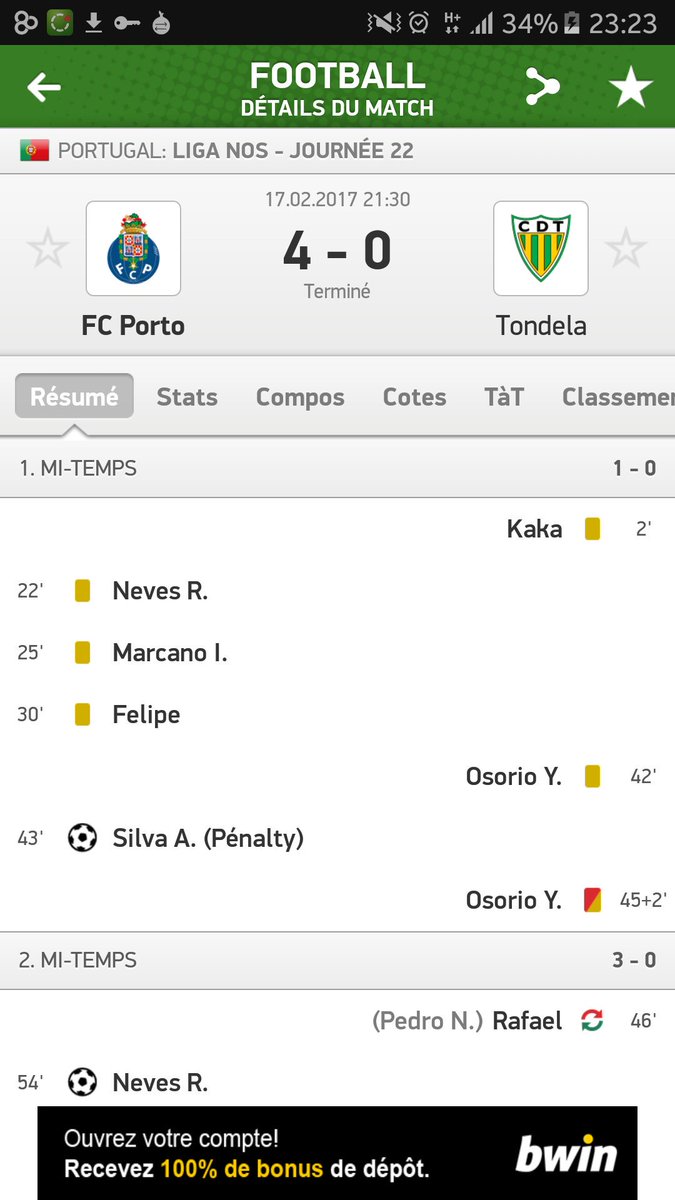This screenshot has height=1200, width=675.
Task: Open the Classement tab
Action: tap(617, 397)
